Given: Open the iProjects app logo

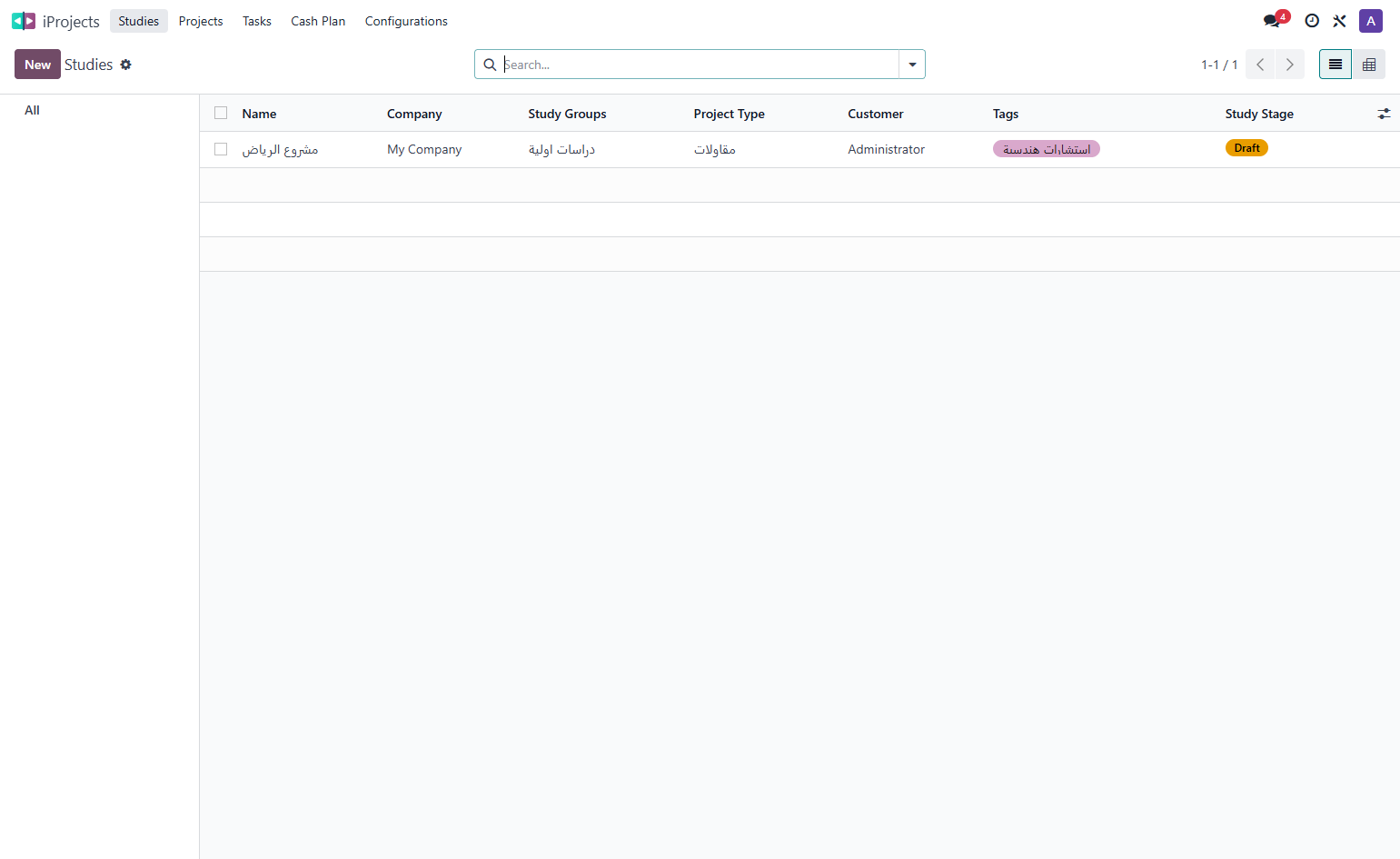Looking at the screenshot, I should pos(24,21).
